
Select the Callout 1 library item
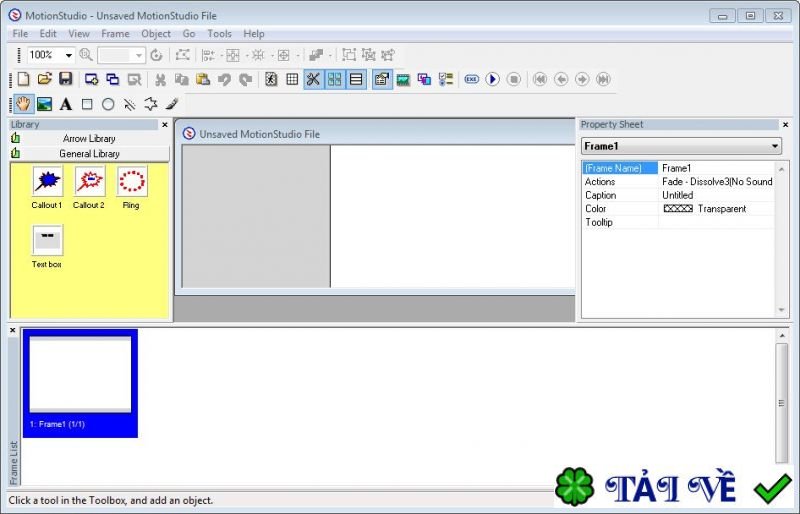tap(47, 187)
